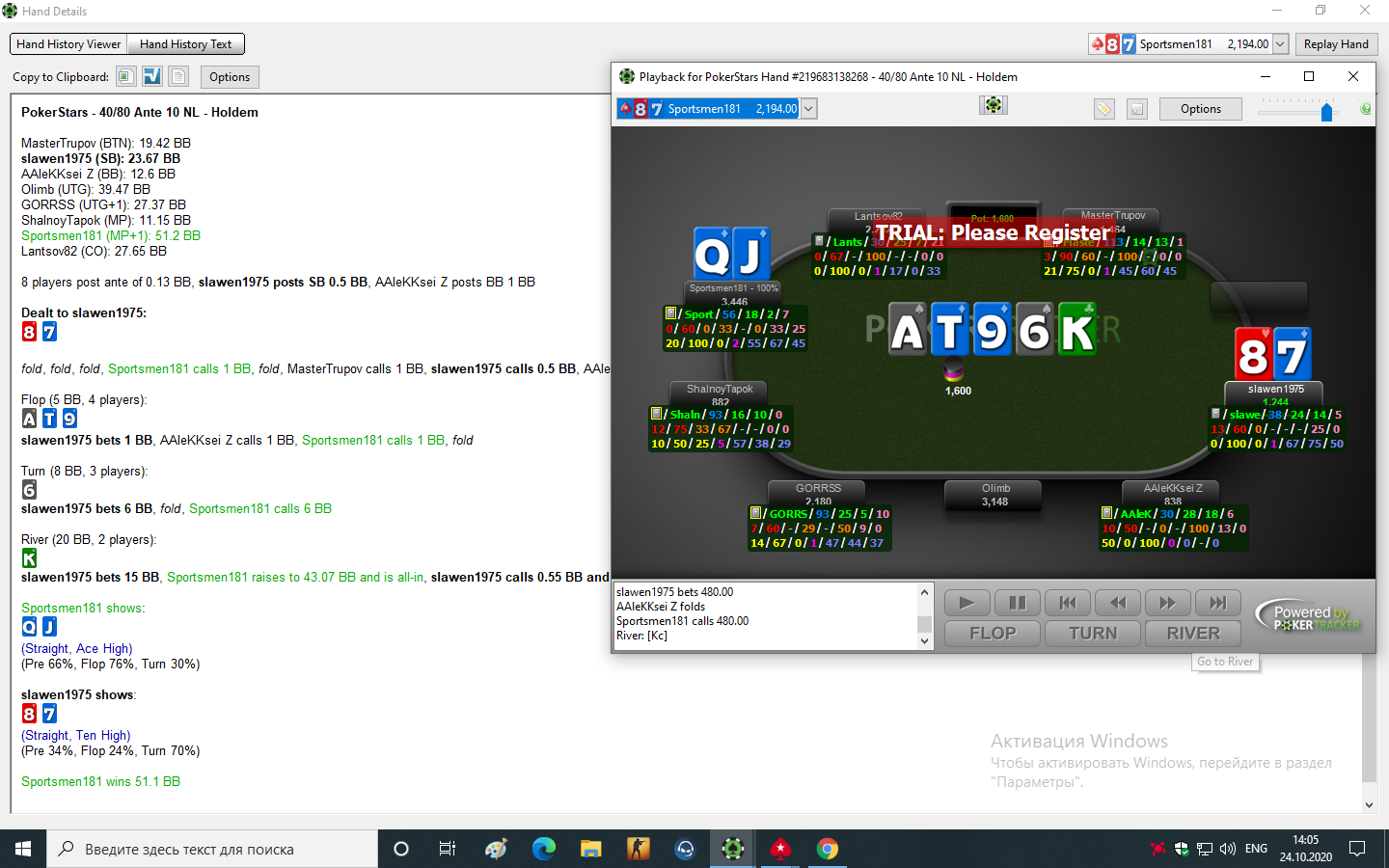
Task: Click the King river card on table
Action: (1077, 330)
